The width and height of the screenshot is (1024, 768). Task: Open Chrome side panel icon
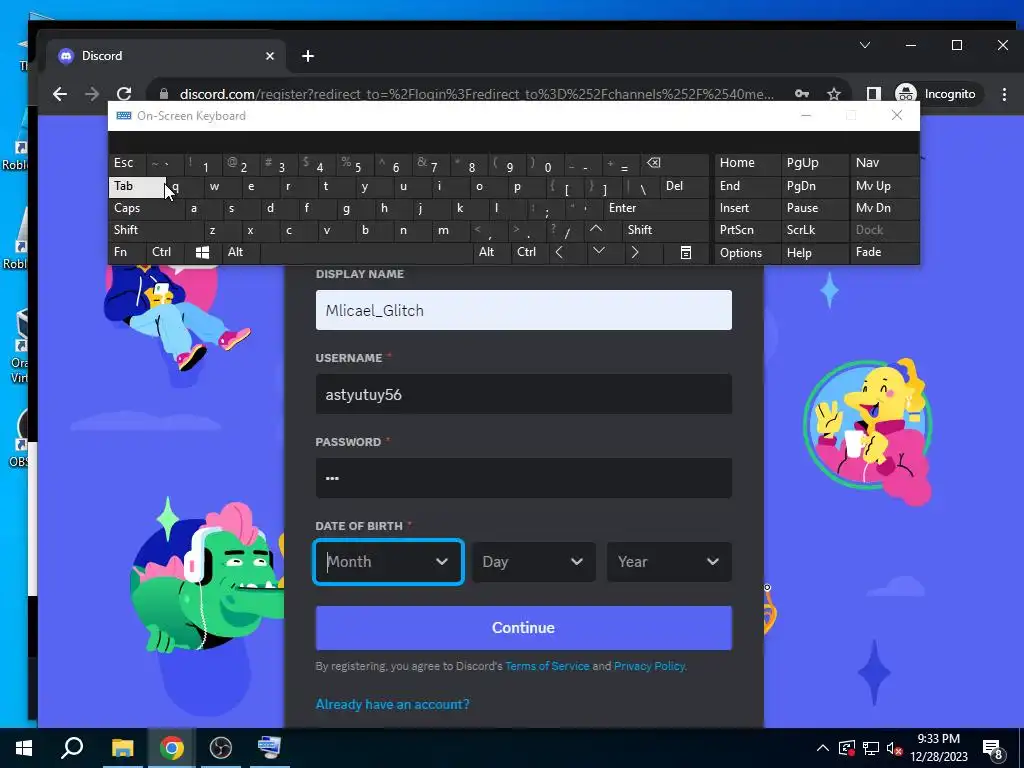(873, 94)
